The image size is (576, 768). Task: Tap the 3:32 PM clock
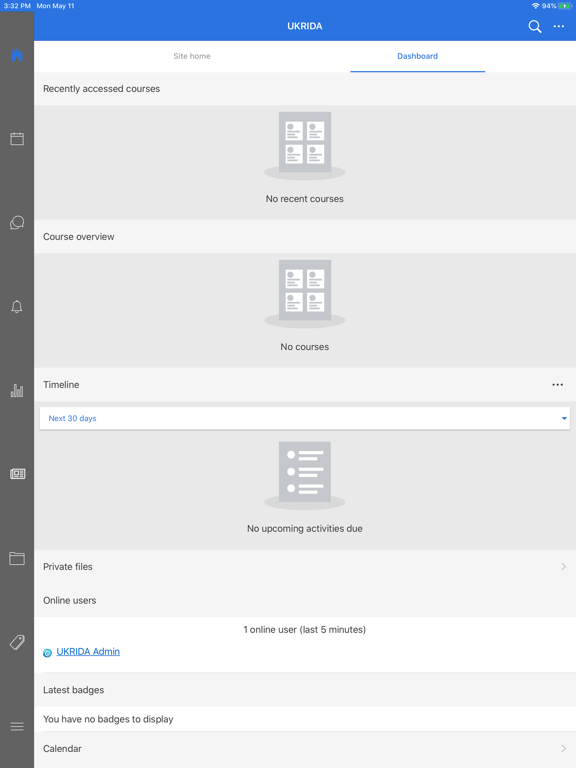pyautogui.click(x=17, y=6)
